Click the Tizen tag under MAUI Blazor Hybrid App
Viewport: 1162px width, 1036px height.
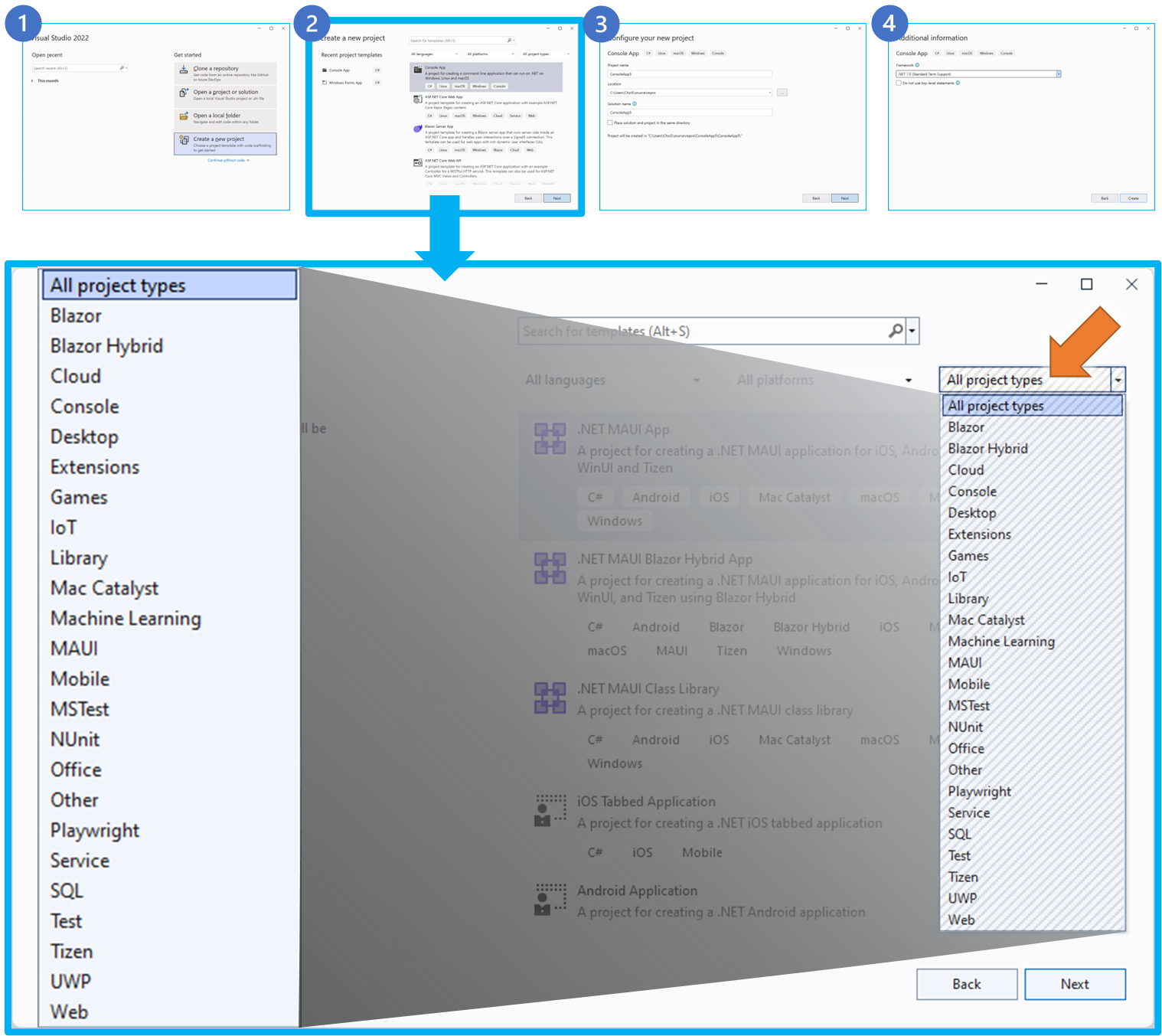pyautogui.click(x=732, y=651)
